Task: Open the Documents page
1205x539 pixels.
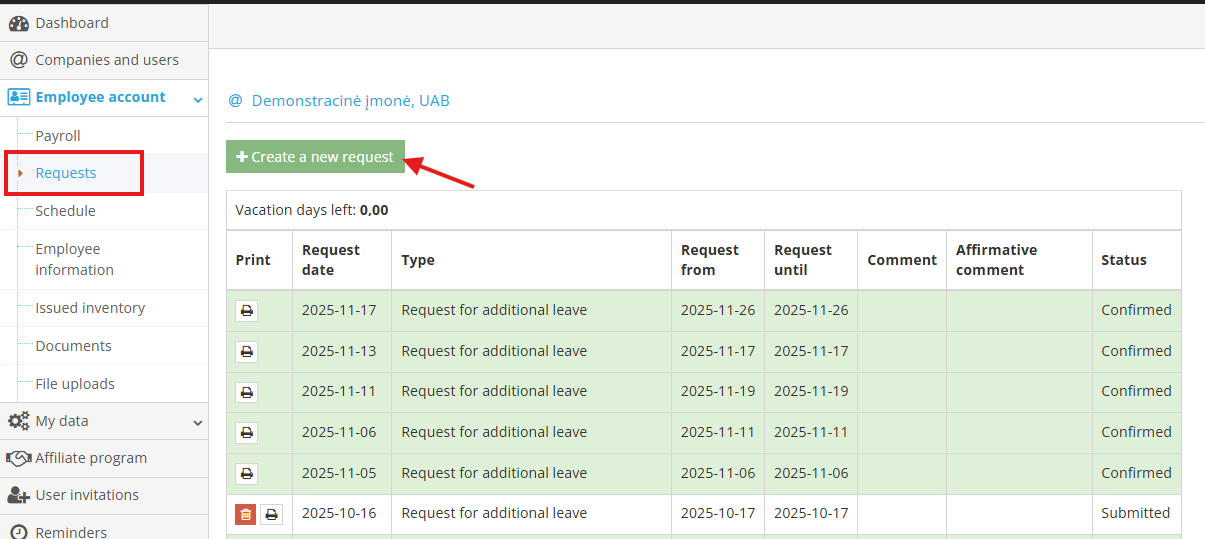Action: coord(73,346)
